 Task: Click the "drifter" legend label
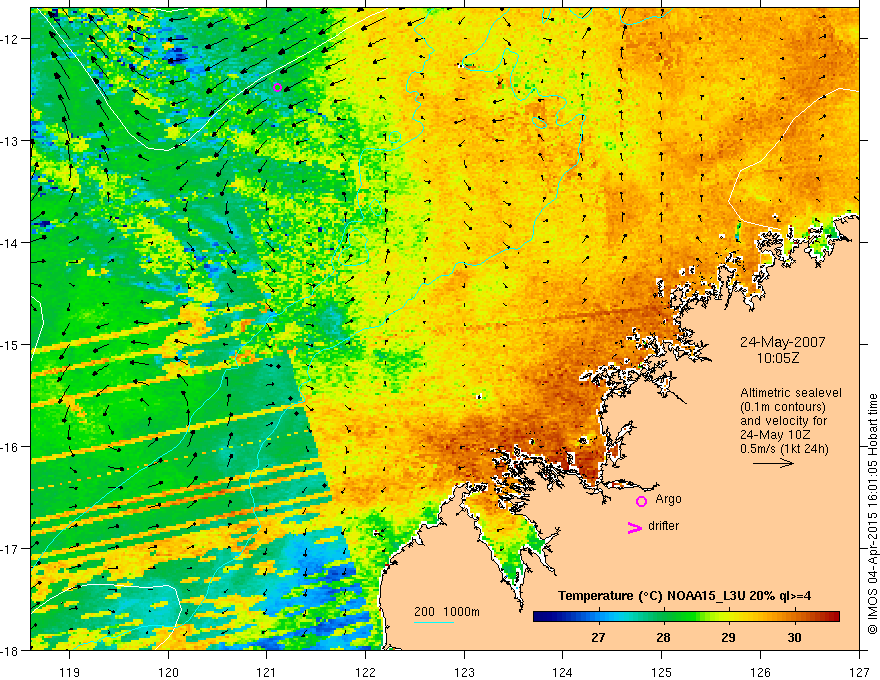pos(663,526)
